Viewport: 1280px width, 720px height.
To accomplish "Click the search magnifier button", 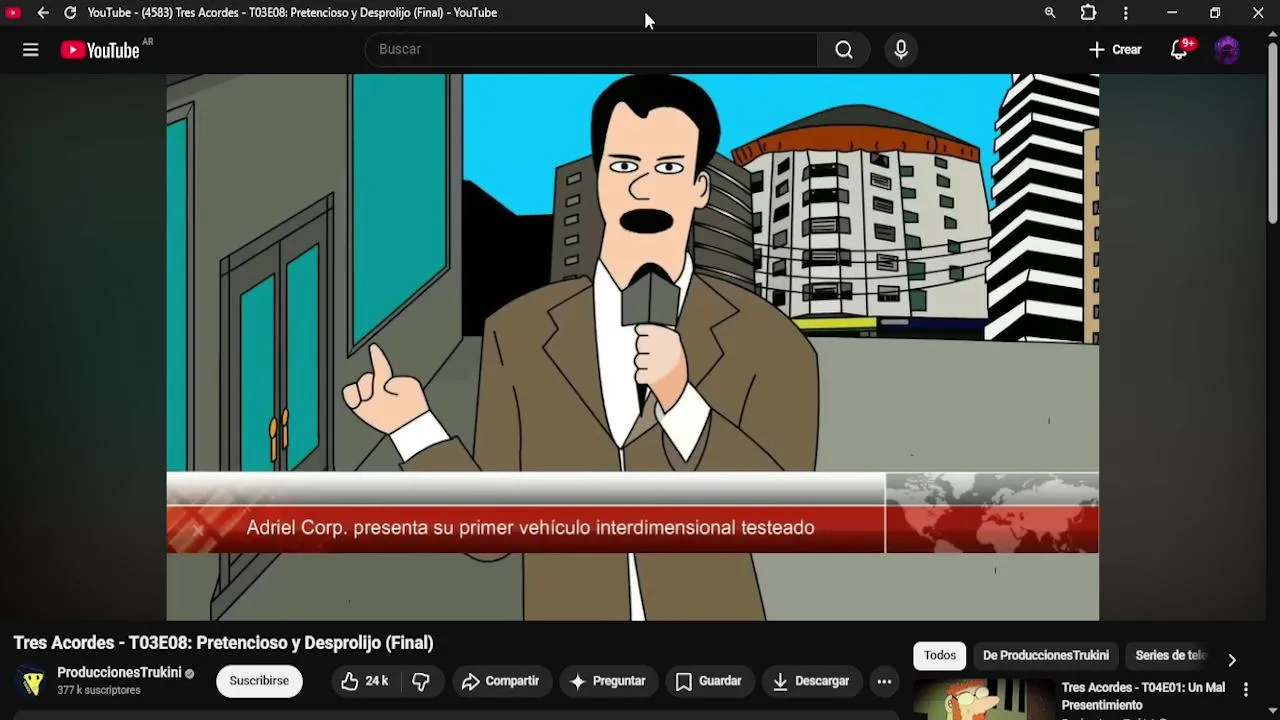I will [844, 50].
